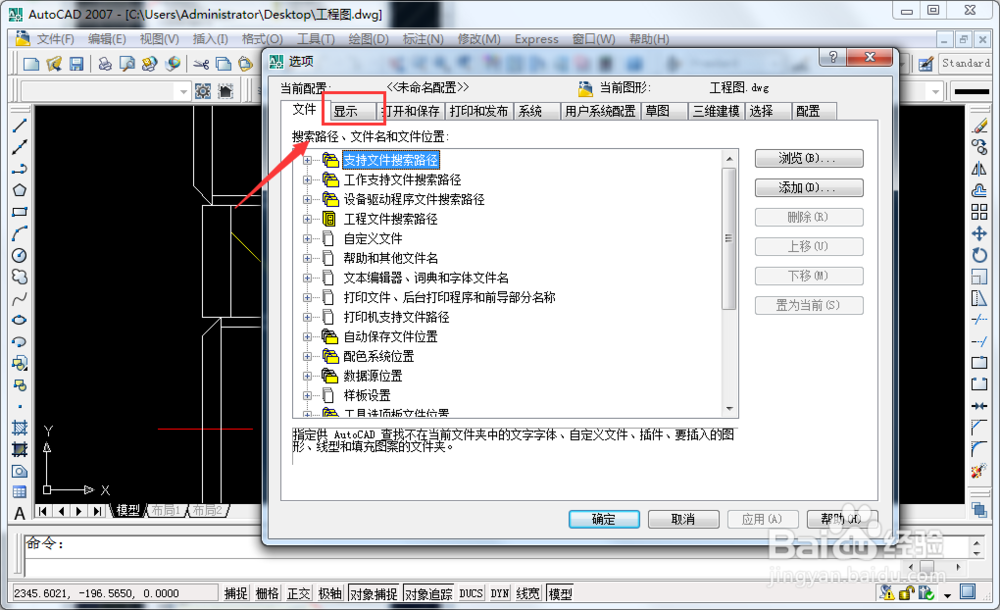Toggle 线宽 lineweight display
The width and height of the screenshot is (1000, 610).
(527, 593)
